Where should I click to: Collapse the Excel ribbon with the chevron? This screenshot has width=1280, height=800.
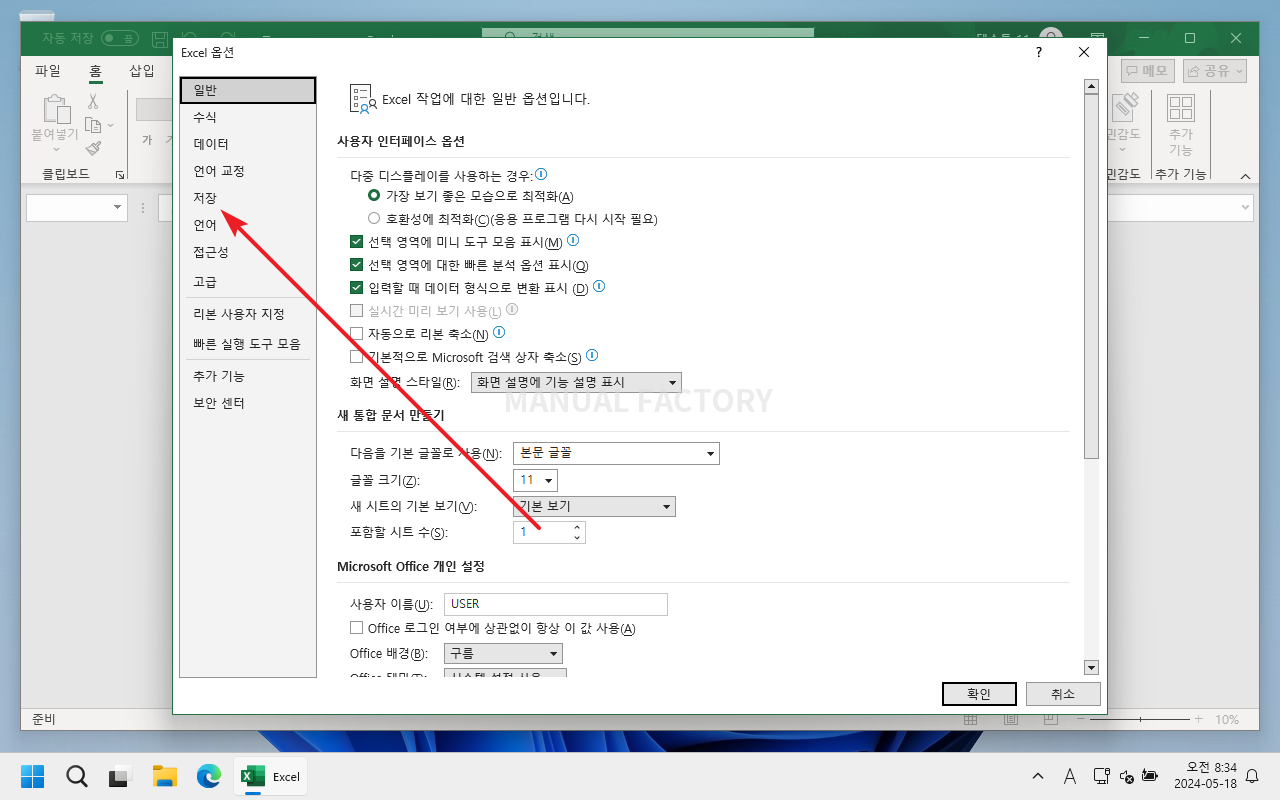pos(1245,176)
